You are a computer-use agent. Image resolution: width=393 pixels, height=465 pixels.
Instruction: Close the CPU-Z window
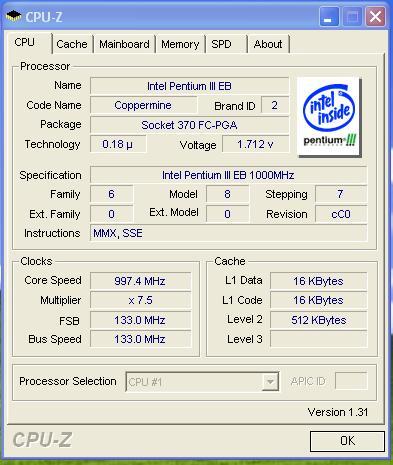click(375, 17)
